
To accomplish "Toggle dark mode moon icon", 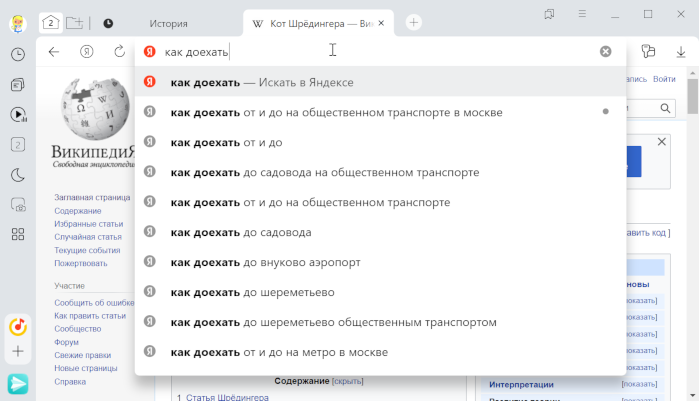I will pyautogui.click(x=18, y=175).
